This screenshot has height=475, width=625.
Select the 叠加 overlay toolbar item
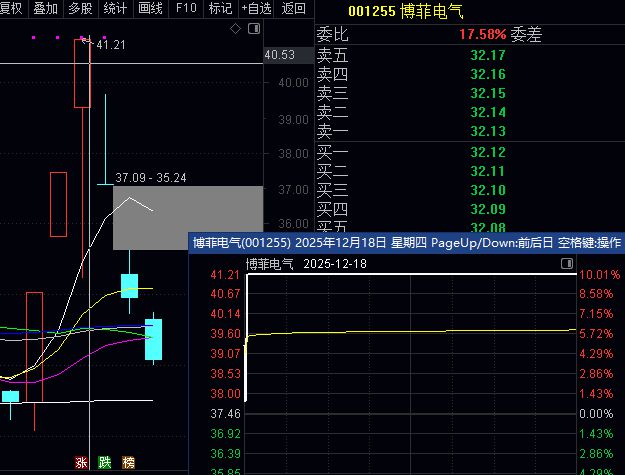pos(45,8)
